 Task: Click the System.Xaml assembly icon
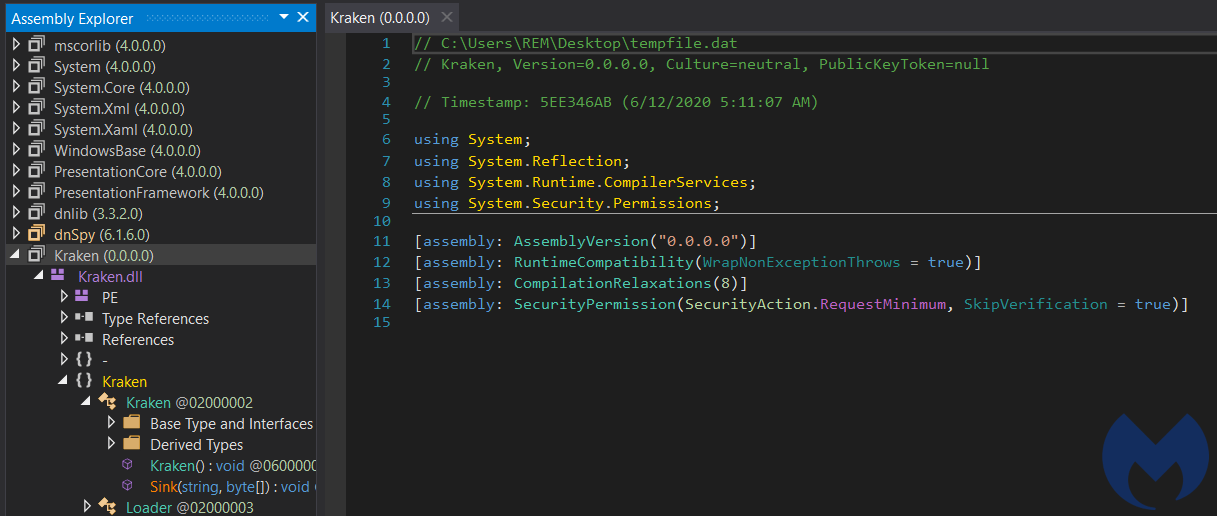[37, 129]
